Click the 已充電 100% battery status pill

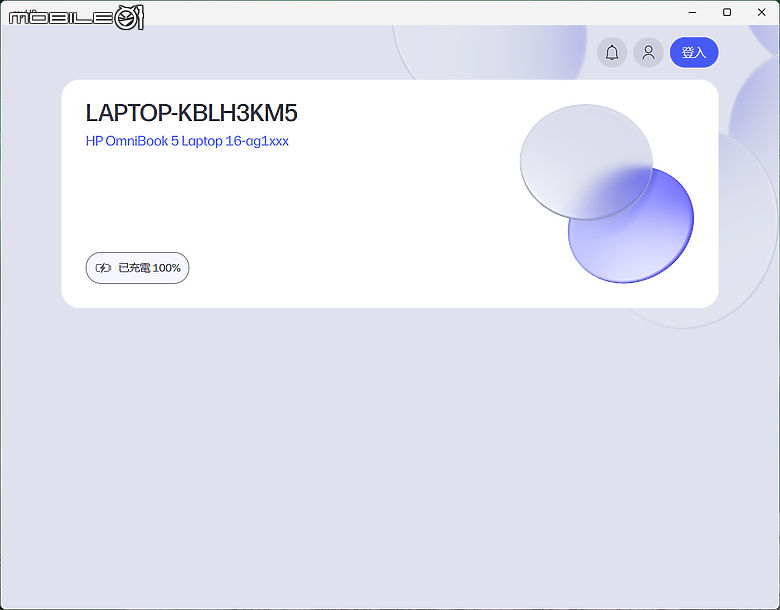click(137, 268)
